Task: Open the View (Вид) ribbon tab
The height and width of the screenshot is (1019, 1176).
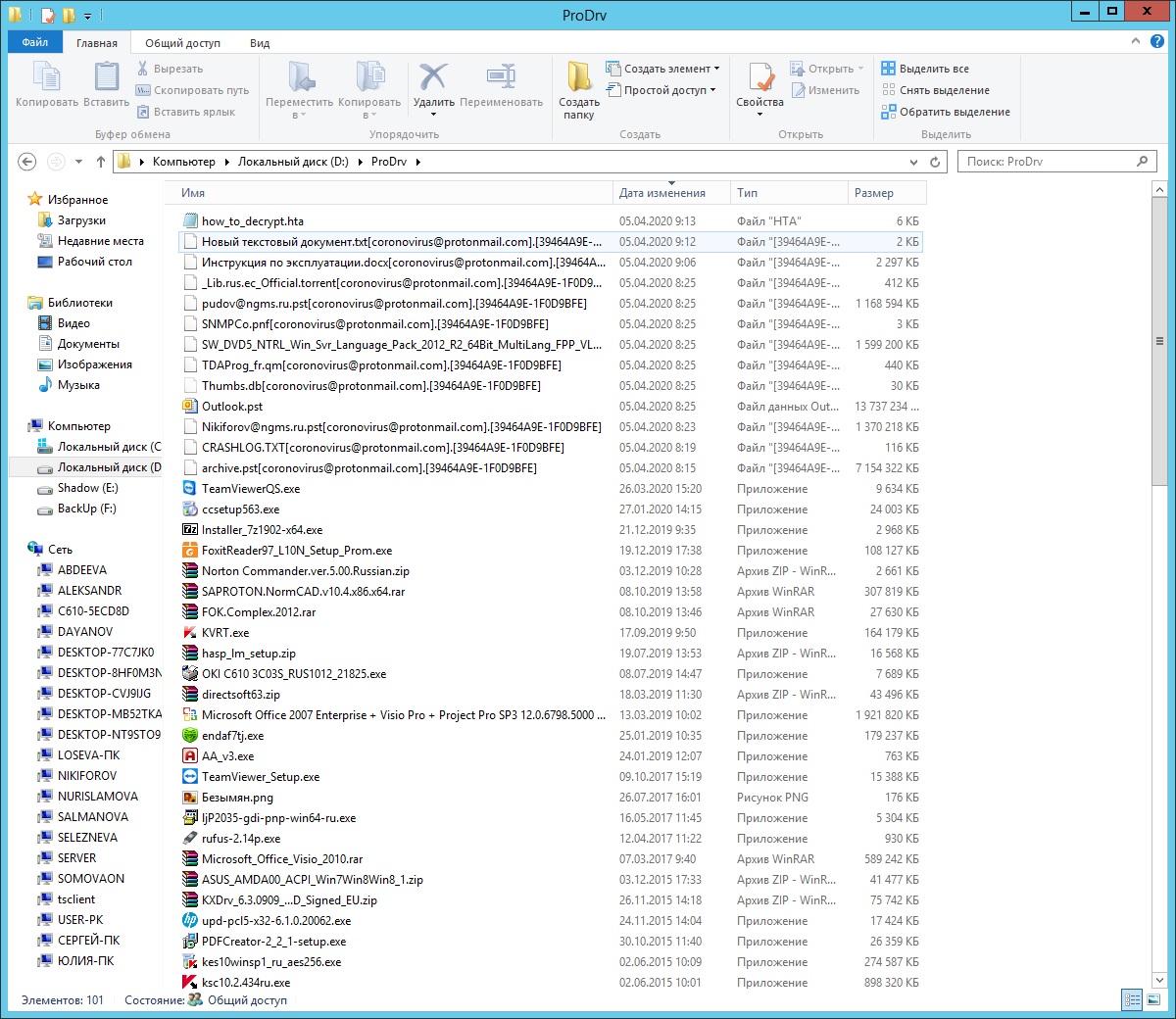Action: [259, 43]
